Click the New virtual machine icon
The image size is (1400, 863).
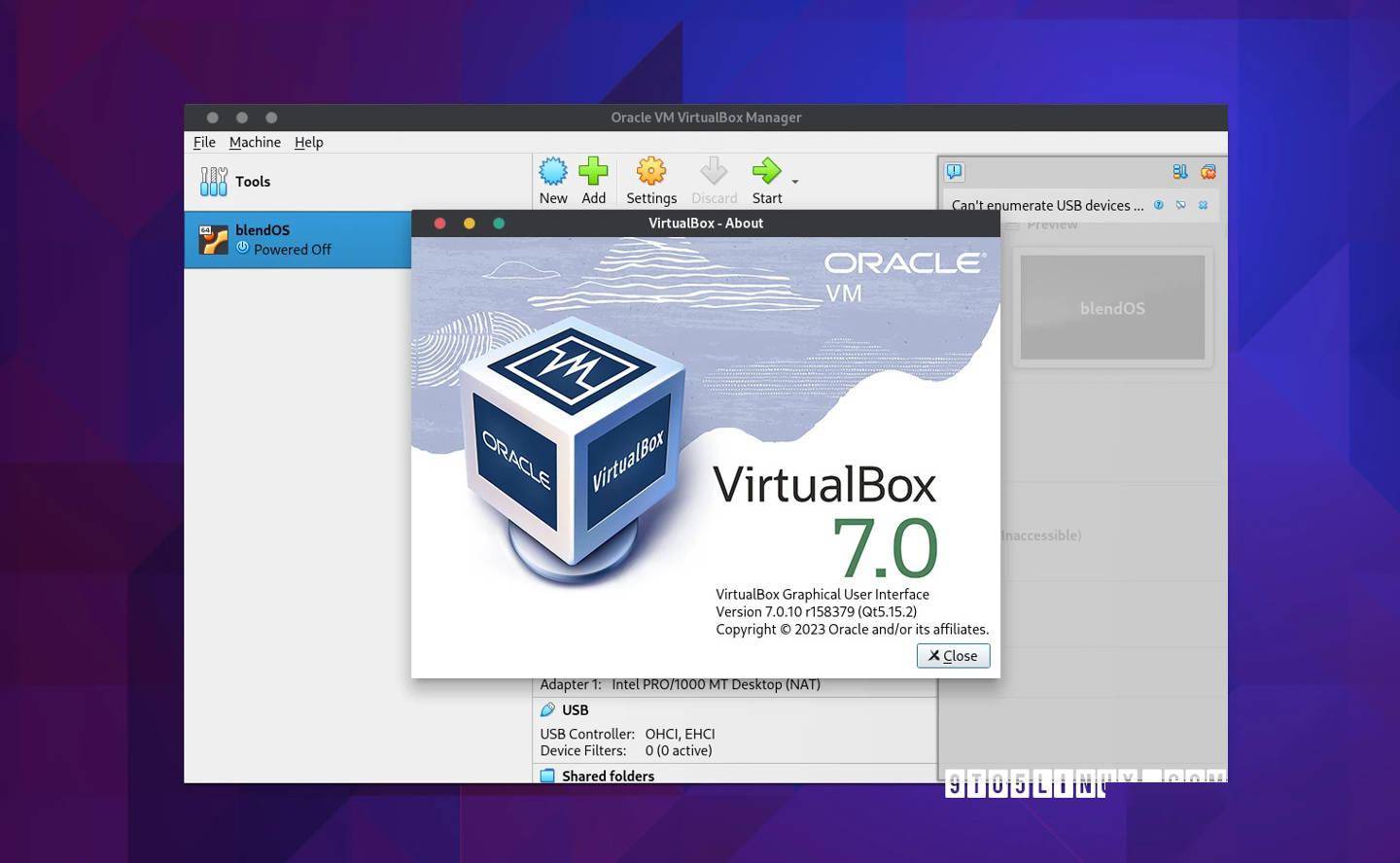(553, 172)
